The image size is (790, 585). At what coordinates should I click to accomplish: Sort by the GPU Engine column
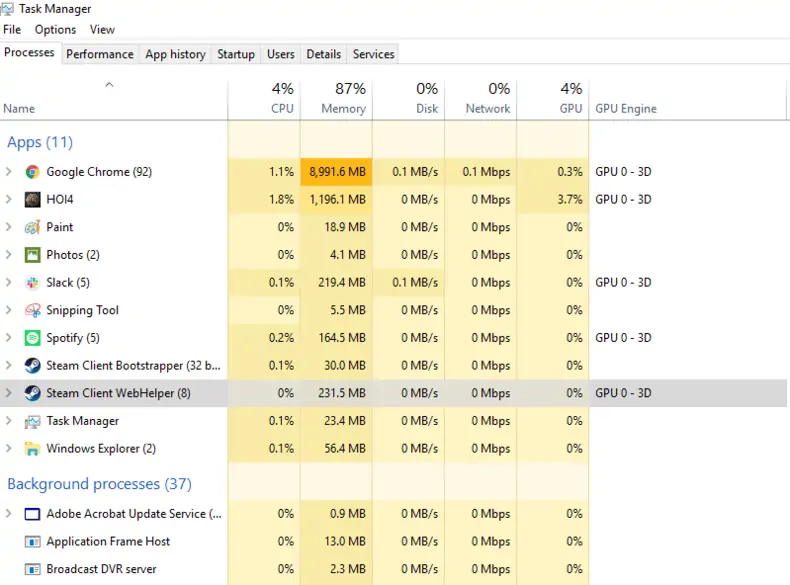point(687,100)
